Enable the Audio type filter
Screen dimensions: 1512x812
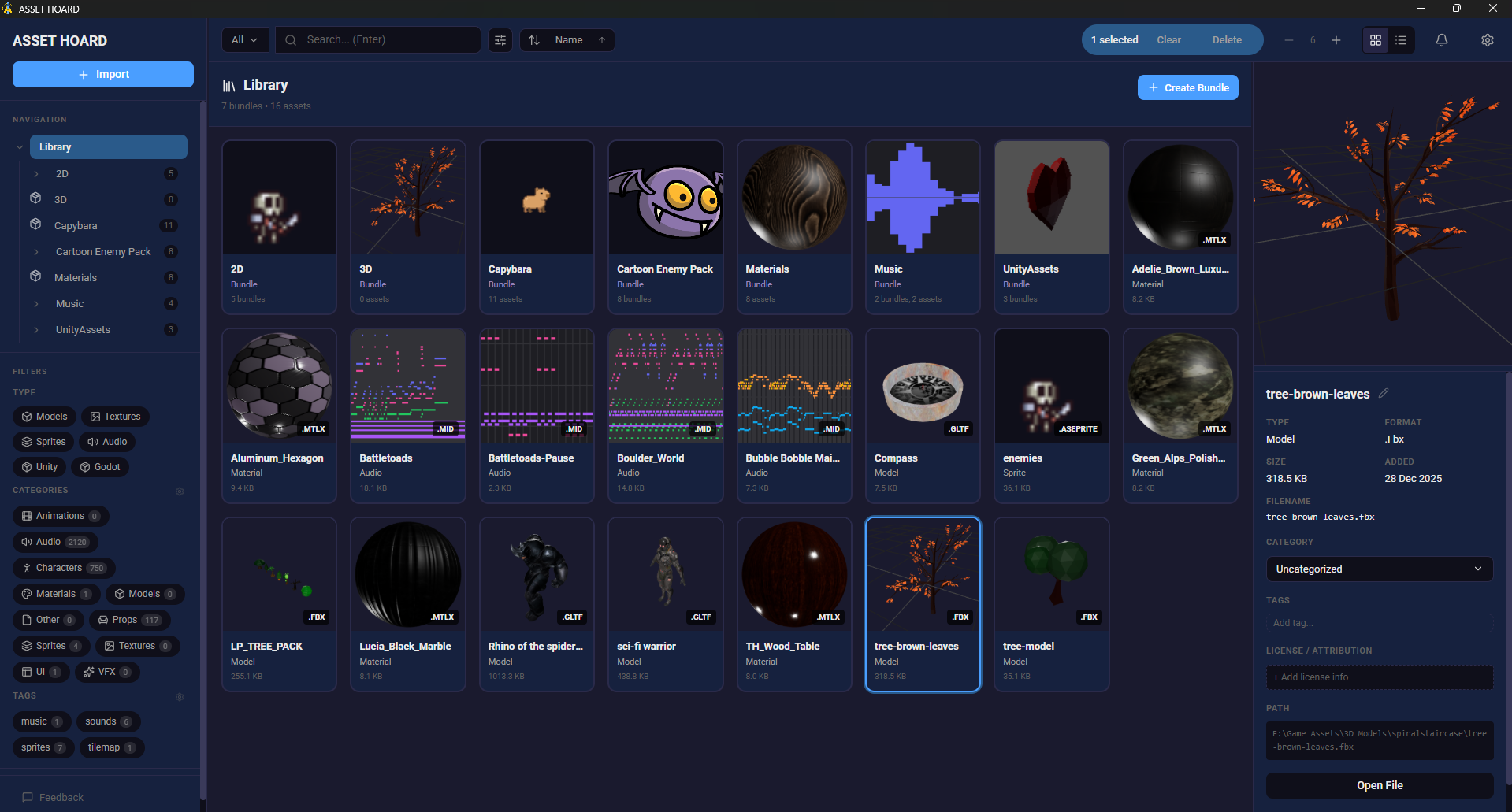click(x=107, y=442)
